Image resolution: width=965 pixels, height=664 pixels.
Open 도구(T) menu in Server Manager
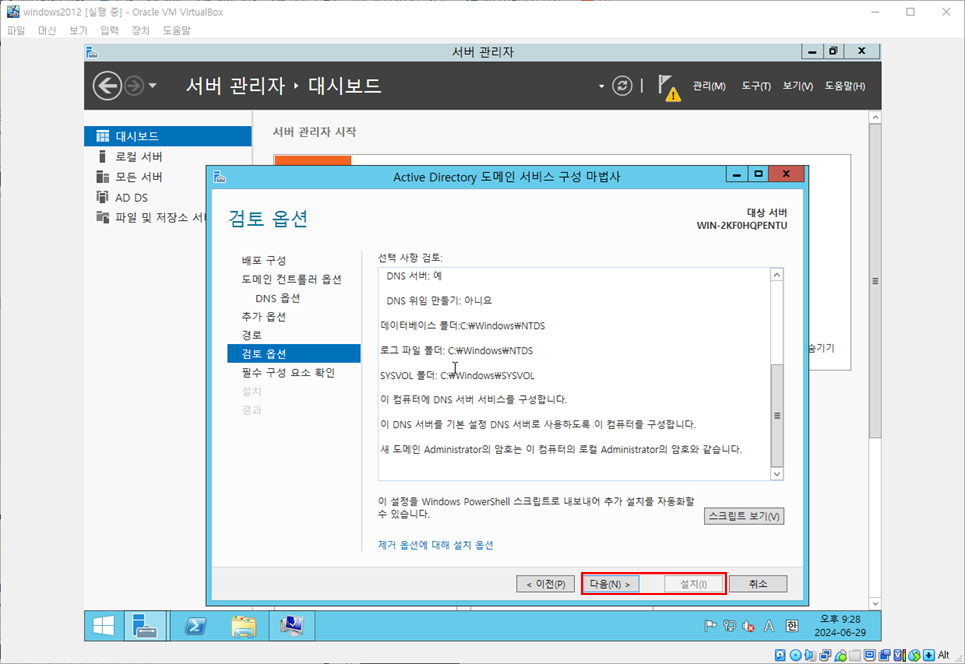[x=756, y=86]
